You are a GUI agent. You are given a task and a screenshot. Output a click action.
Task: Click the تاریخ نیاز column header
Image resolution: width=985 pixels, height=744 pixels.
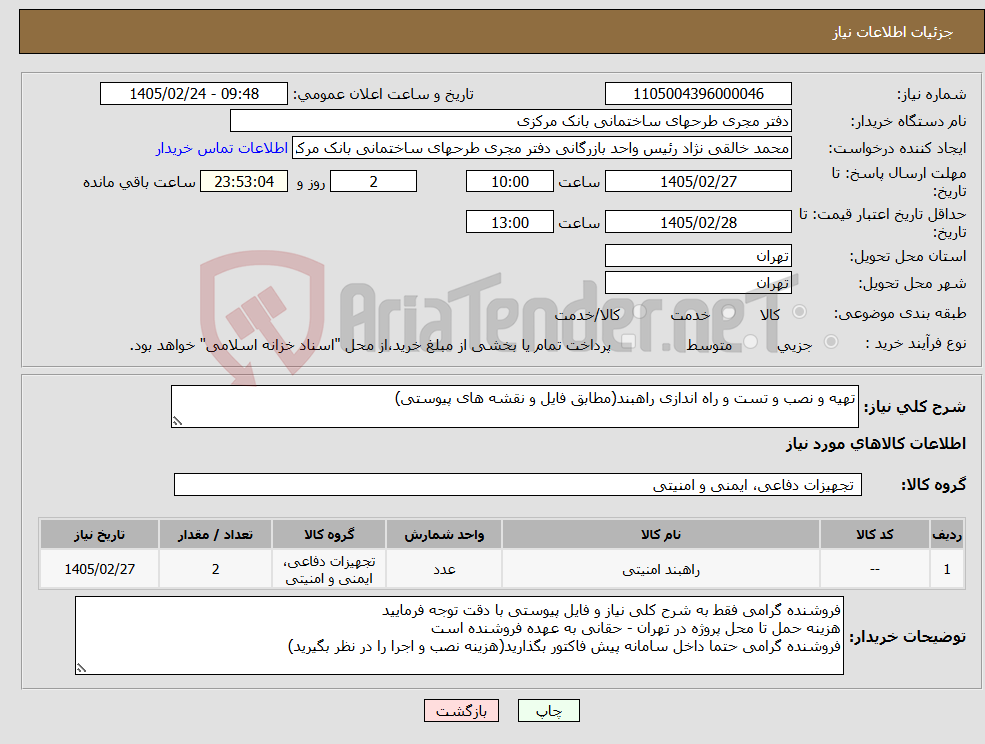[99, 535]
